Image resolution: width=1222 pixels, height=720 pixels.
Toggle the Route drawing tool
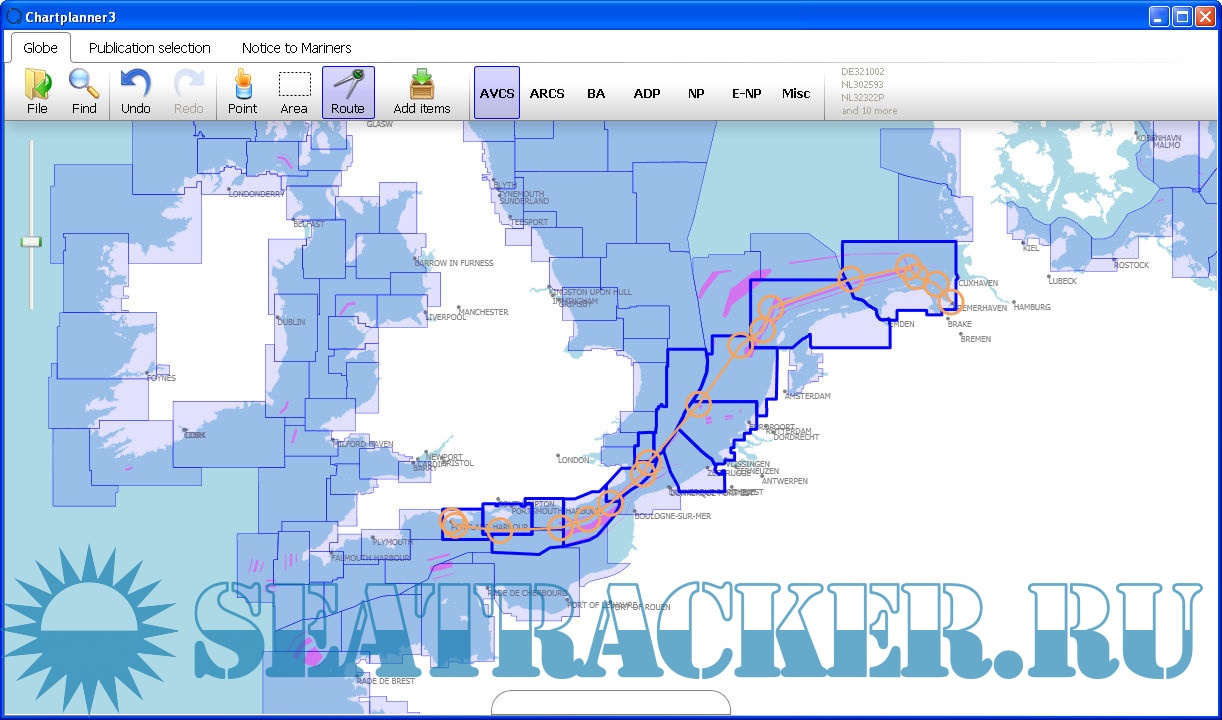pyautogui.click(x=348, y=92)
